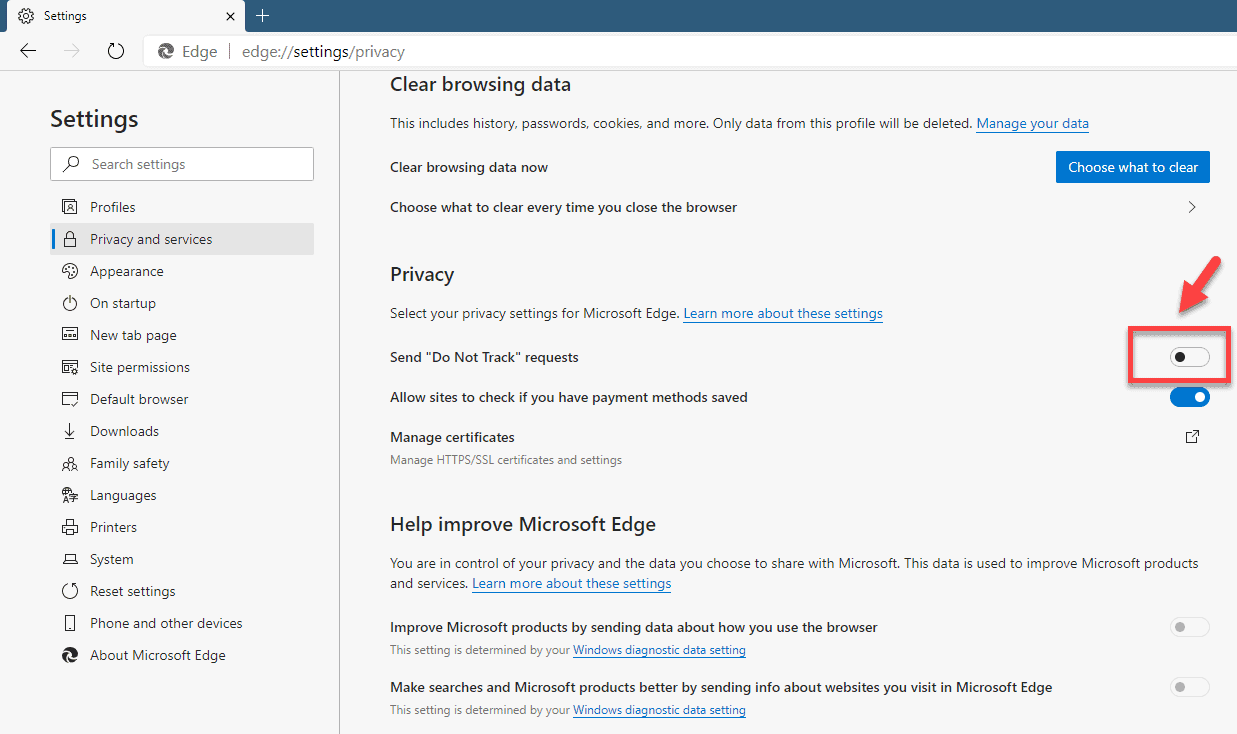Go back with the browser back arrow
This screenshot has width=1237, height=734.
tap(28, 51)
